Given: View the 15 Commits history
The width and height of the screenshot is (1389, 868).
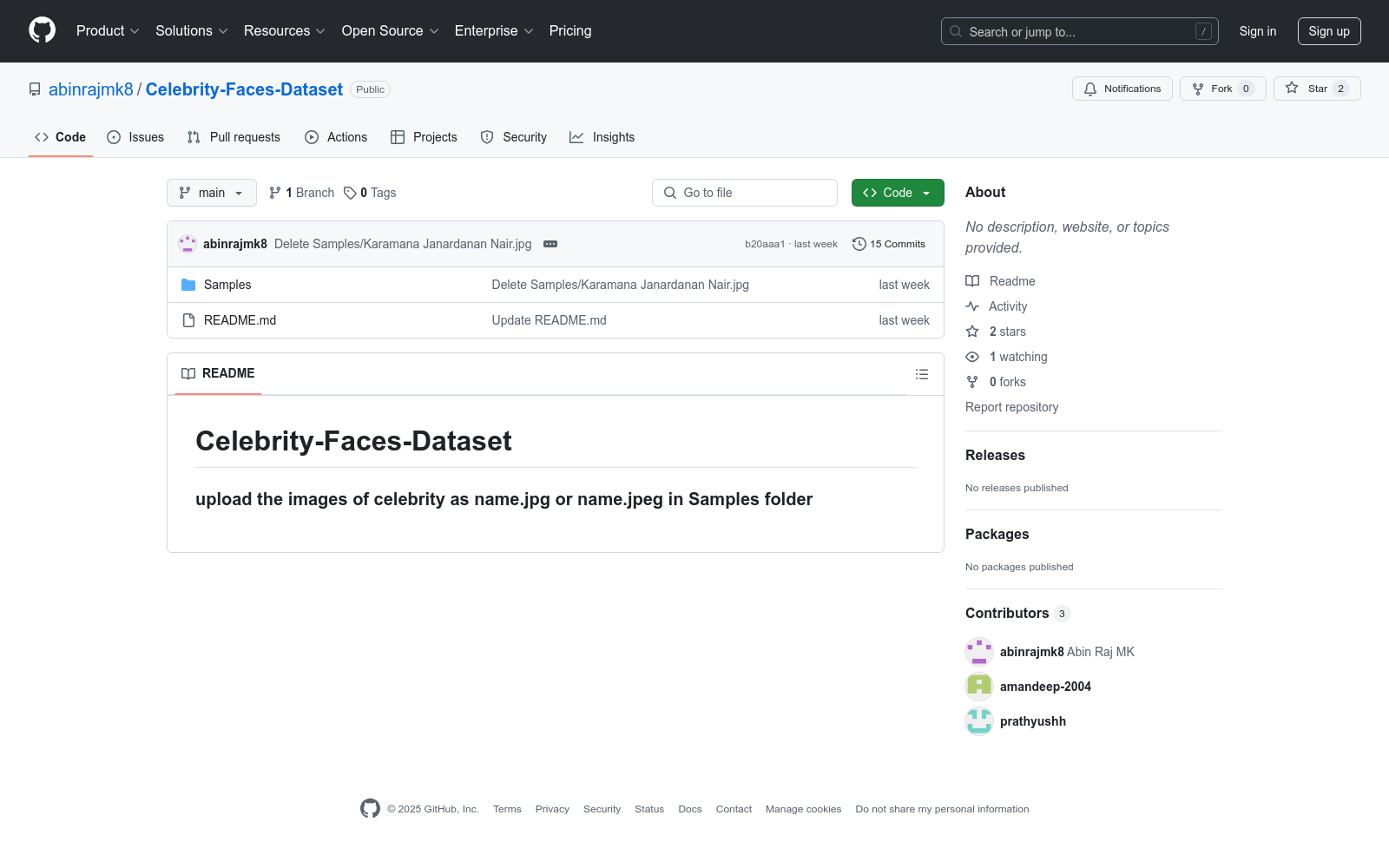Looking at the screenshot, I should click(x=889, y=244).
